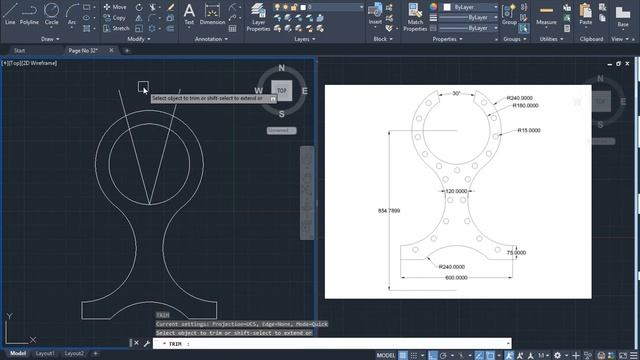Expand the Utilities panel
This screenshot has width=640, height=360.
click(551, 39)
